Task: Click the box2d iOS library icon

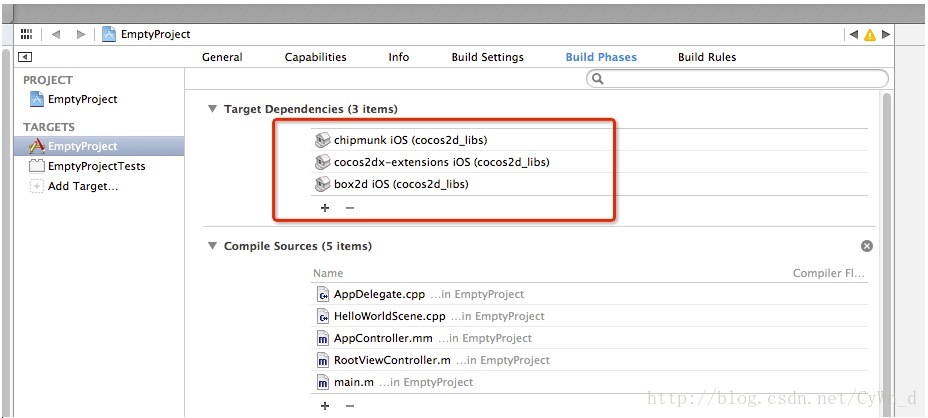Action: click(322, 184)
